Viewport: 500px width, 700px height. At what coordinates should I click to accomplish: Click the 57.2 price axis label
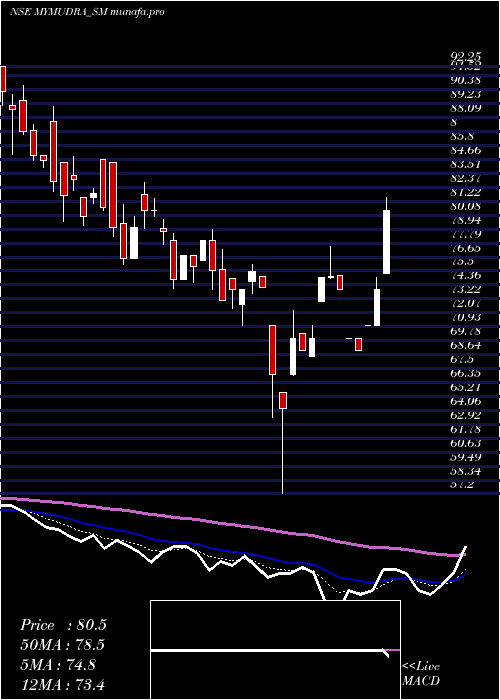click(x=462, y=485)
